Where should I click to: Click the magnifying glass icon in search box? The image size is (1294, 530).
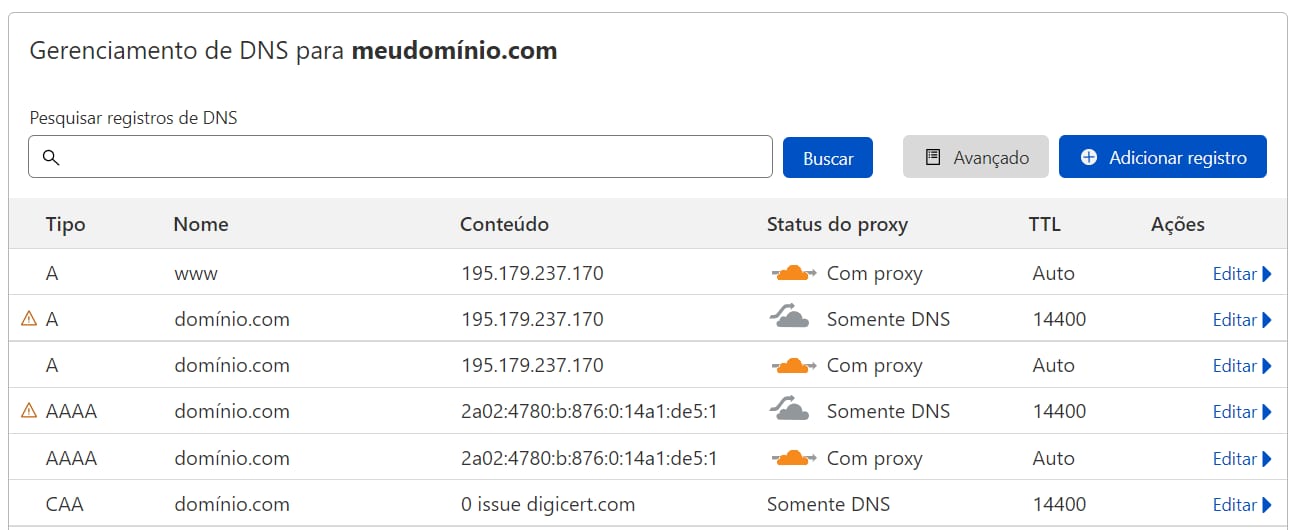[51, 158]
